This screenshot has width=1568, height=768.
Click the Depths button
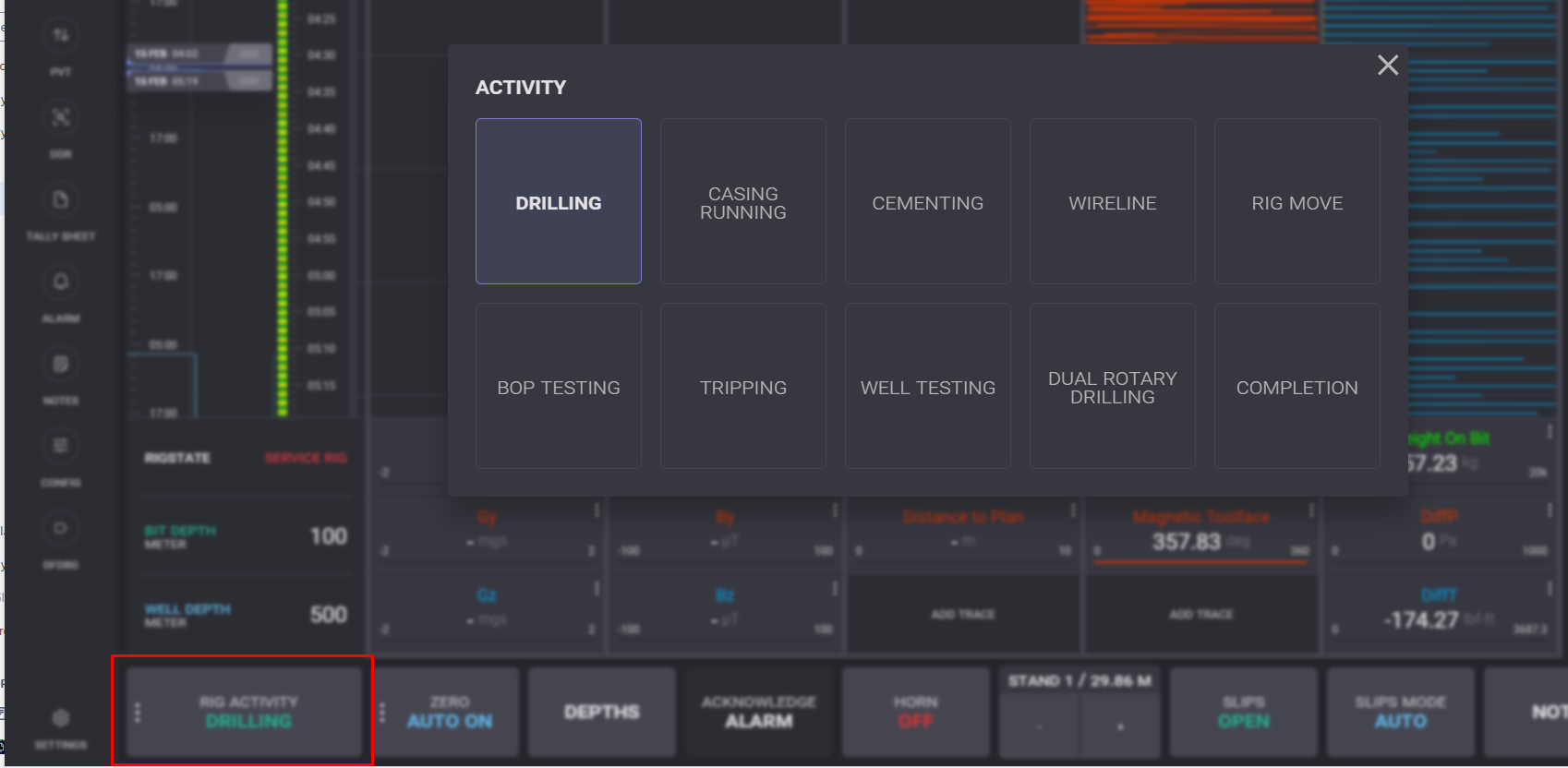601,712
